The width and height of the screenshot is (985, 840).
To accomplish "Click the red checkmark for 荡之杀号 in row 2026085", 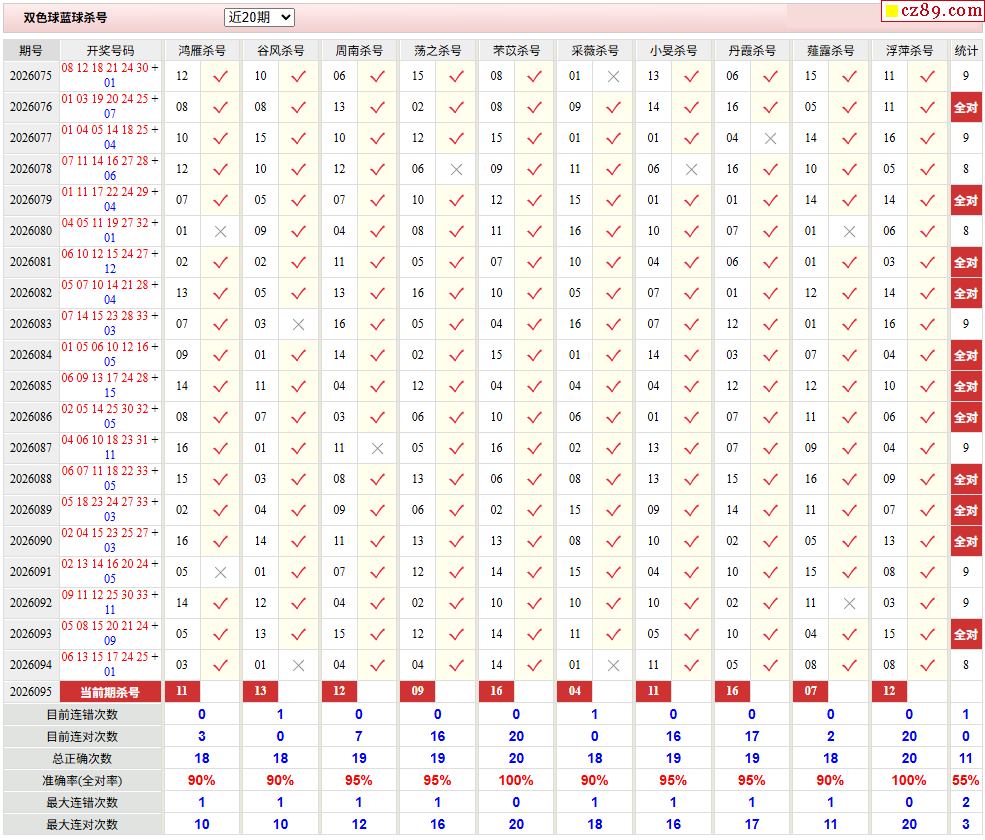I will (x=457, y=386).
